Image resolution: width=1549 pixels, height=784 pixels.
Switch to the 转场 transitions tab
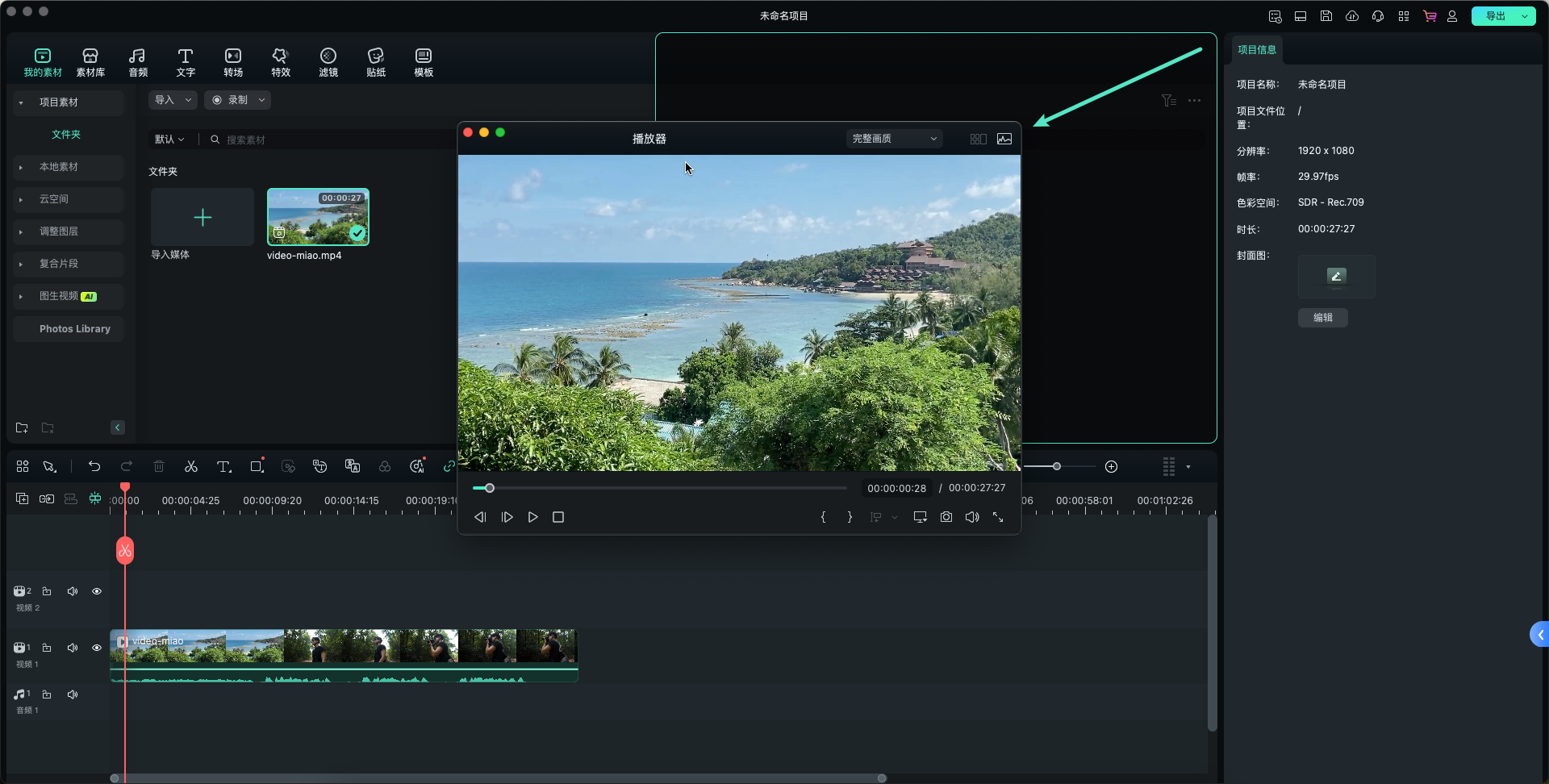point(232,62)
